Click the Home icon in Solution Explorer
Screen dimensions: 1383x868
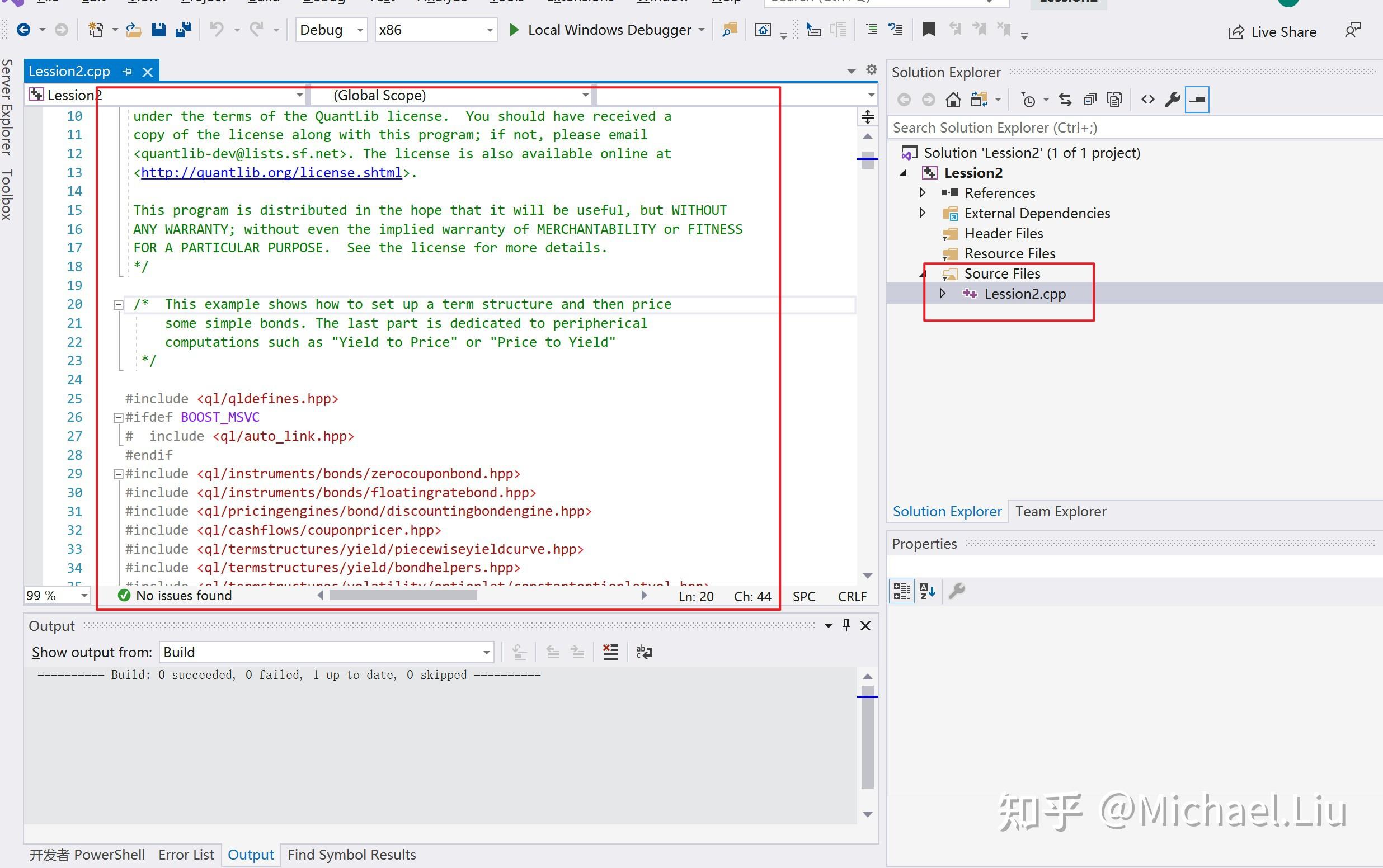tap(953, 100)
